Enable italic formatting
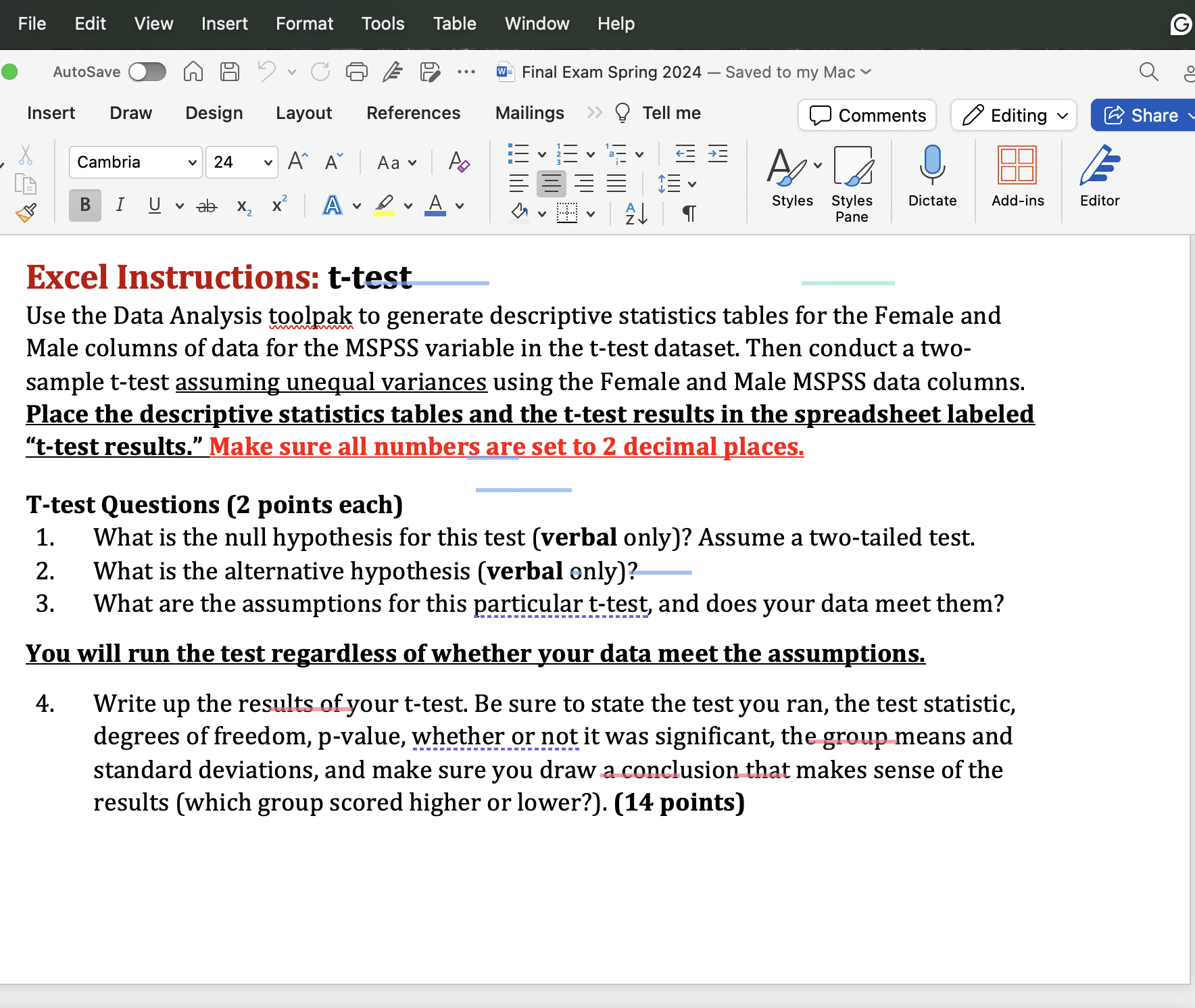Screen dimensions: 1195x1008 (120, 206)
